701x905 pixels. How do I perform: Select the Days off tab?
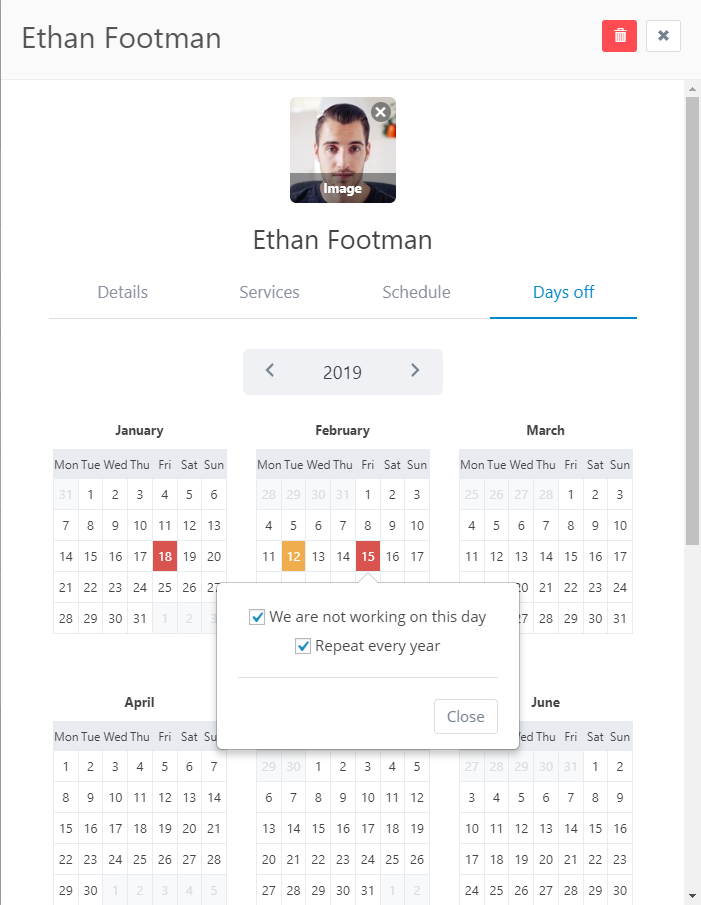click(563, 292)
